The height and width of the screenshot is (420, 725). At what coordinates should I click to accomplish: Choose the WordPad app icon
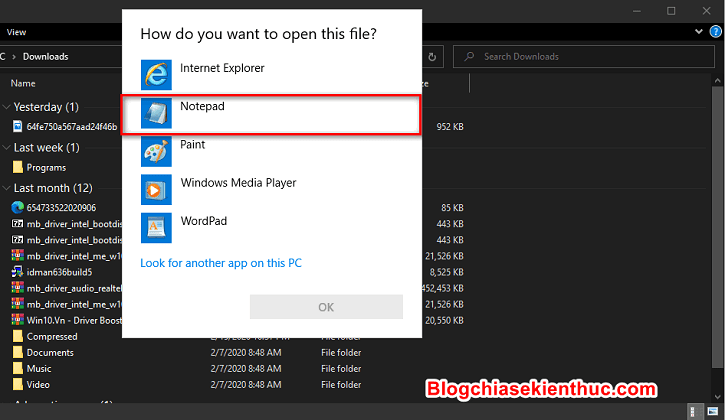pyautogui.click(x=156, y=228)
